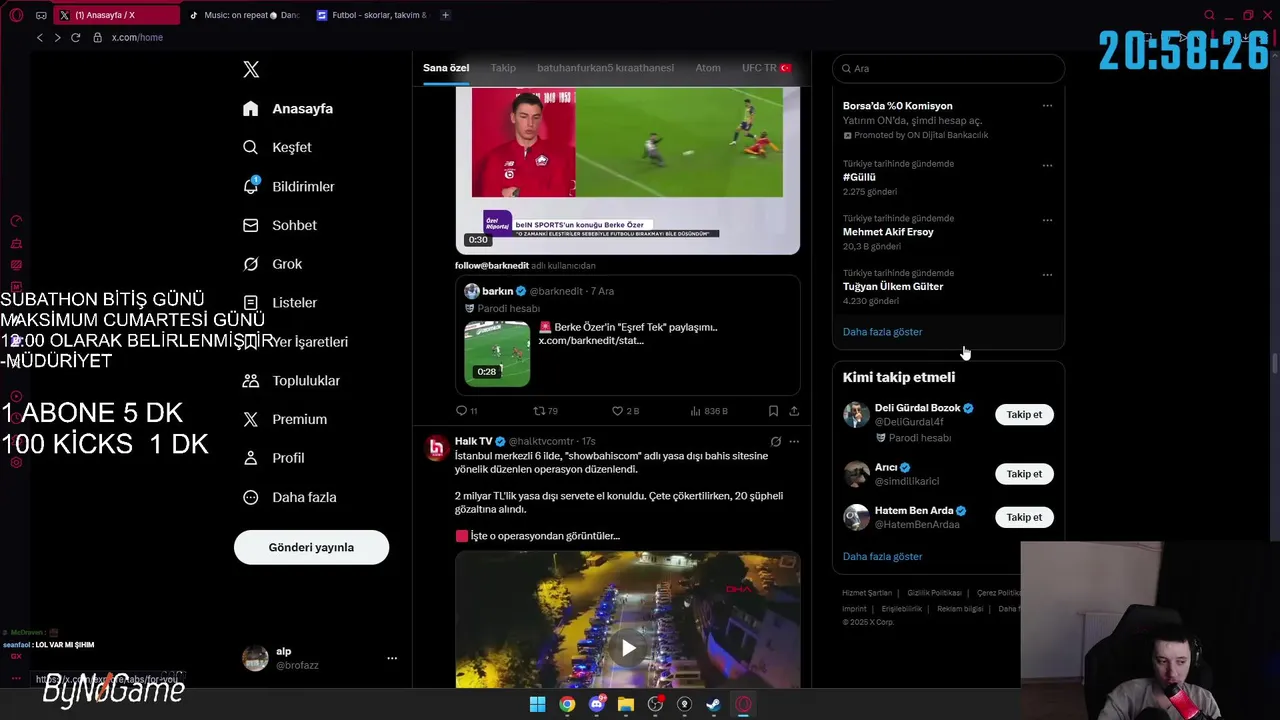Click Daha fazla göster under trends
Screen dimensions: 1280x720
coord(882,332)
